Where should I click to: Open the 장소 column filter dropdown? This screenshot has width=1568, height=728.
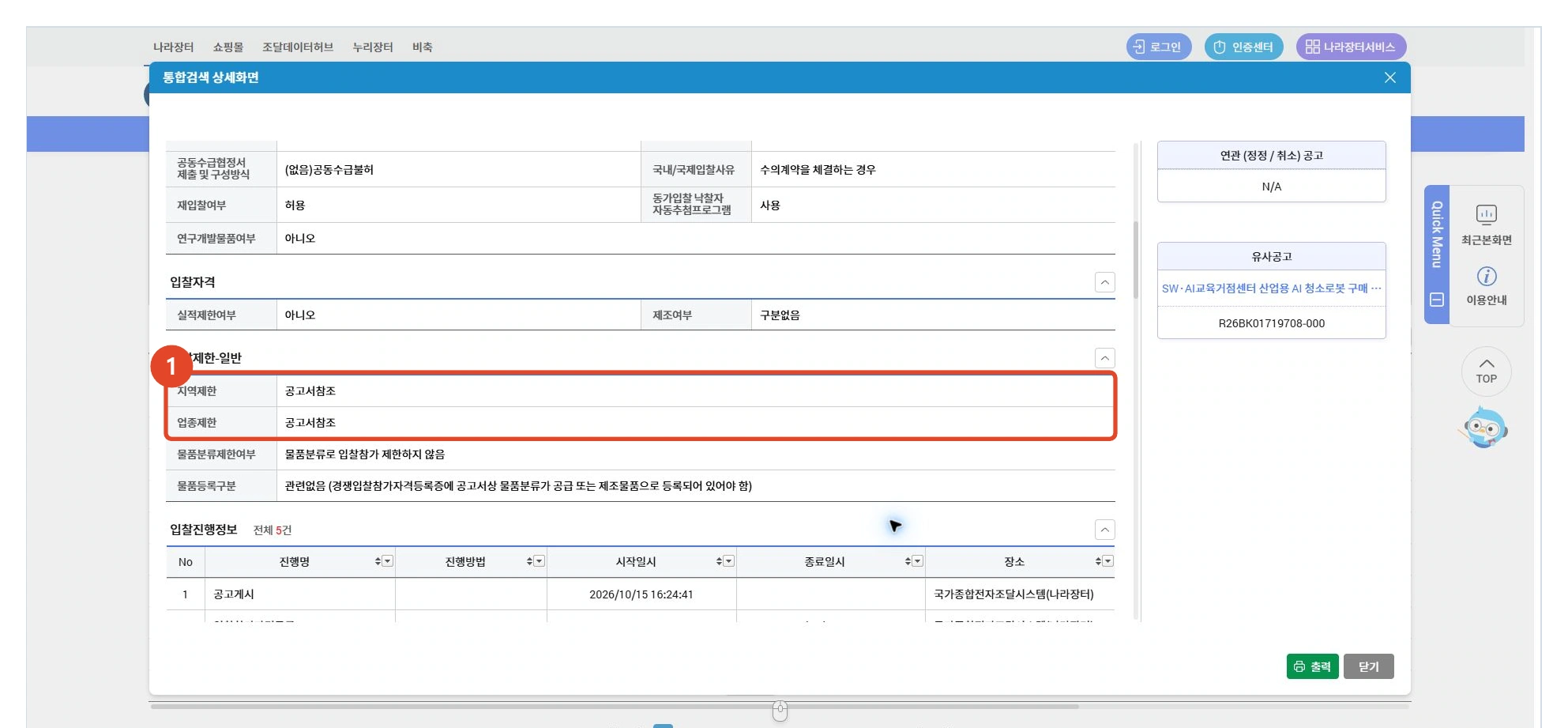pyautogui.click(x=1107, y=561)
